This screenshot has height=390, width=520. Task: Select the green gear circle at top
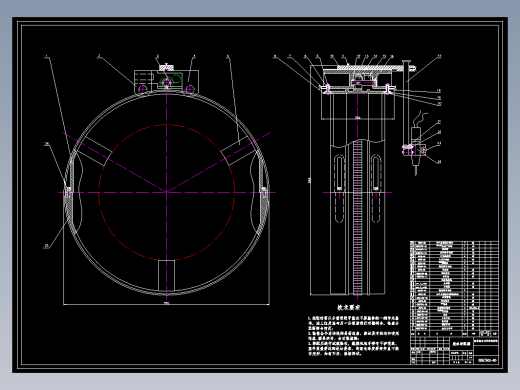[167, 82]
